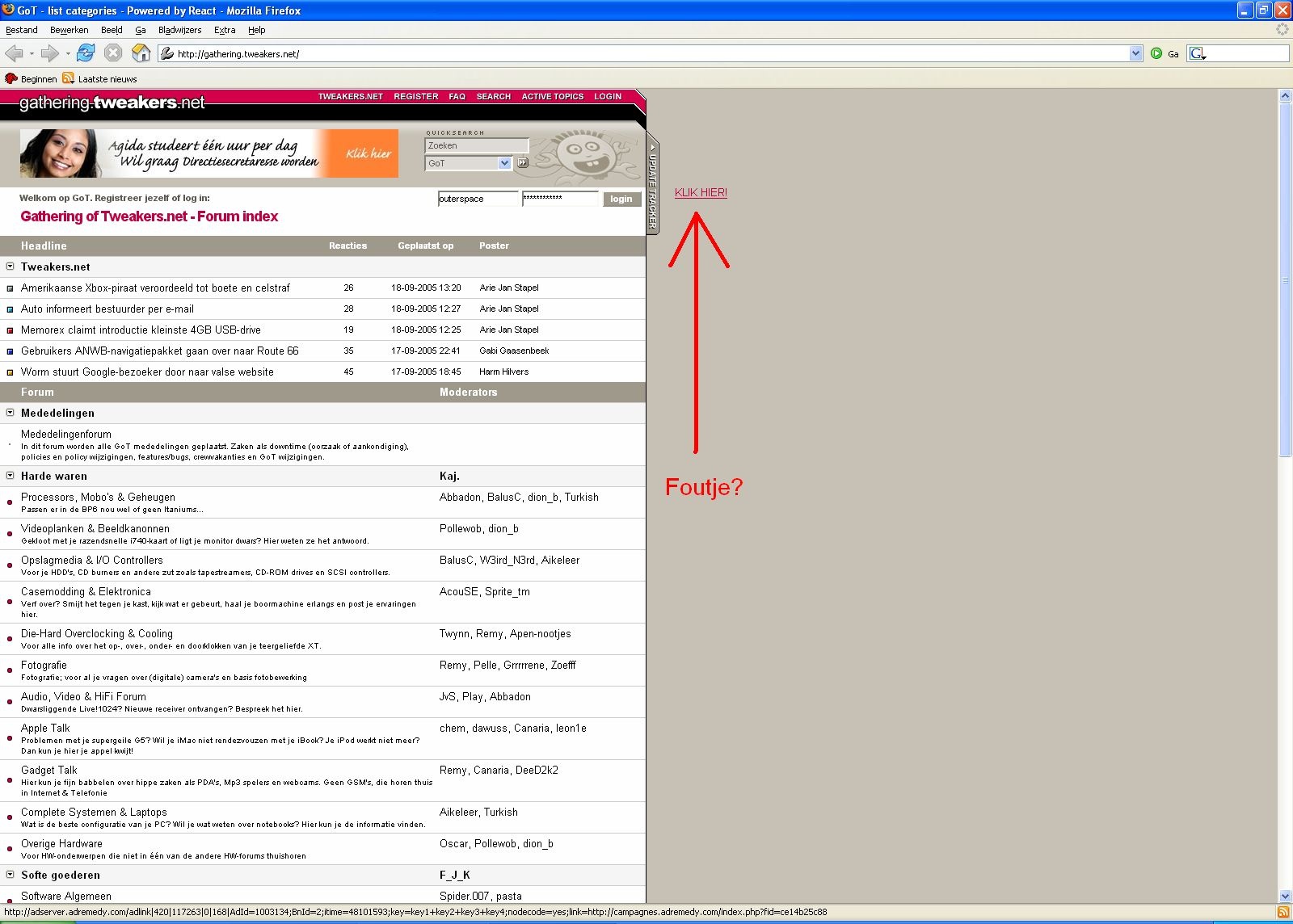Open the TWEAKERS.NET navigation link
The image size is (1293, 924).
coord(351,96)
